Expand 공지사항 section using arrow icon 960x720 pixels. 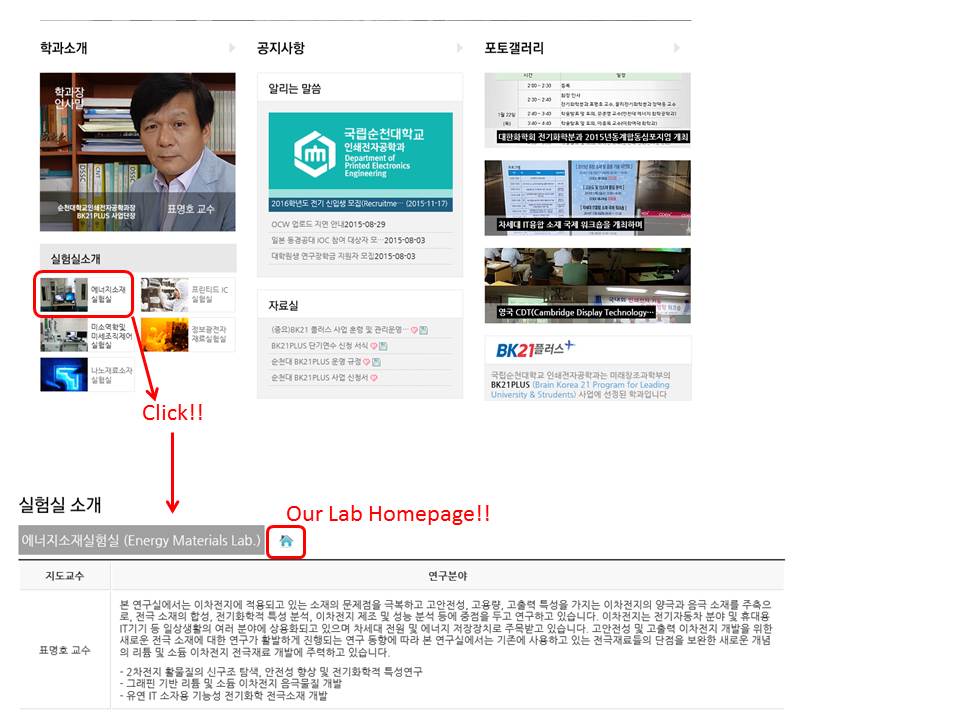456,48
